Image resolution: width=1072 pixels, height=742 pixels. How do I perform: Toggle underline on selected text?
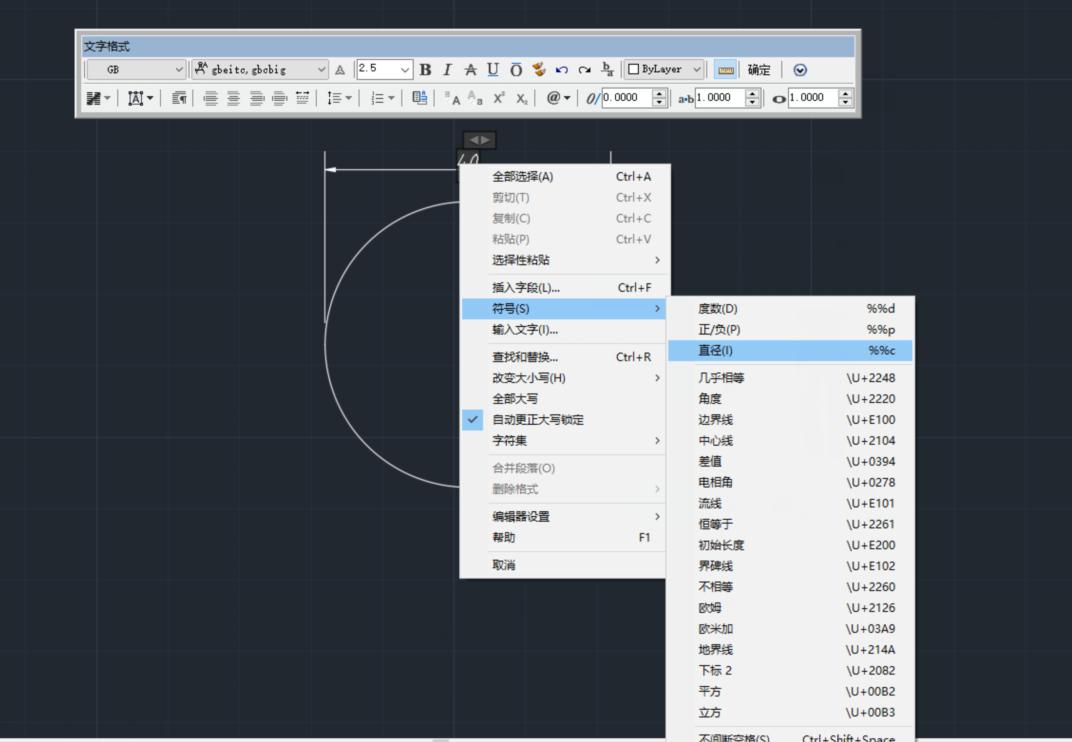pos(491,69)
